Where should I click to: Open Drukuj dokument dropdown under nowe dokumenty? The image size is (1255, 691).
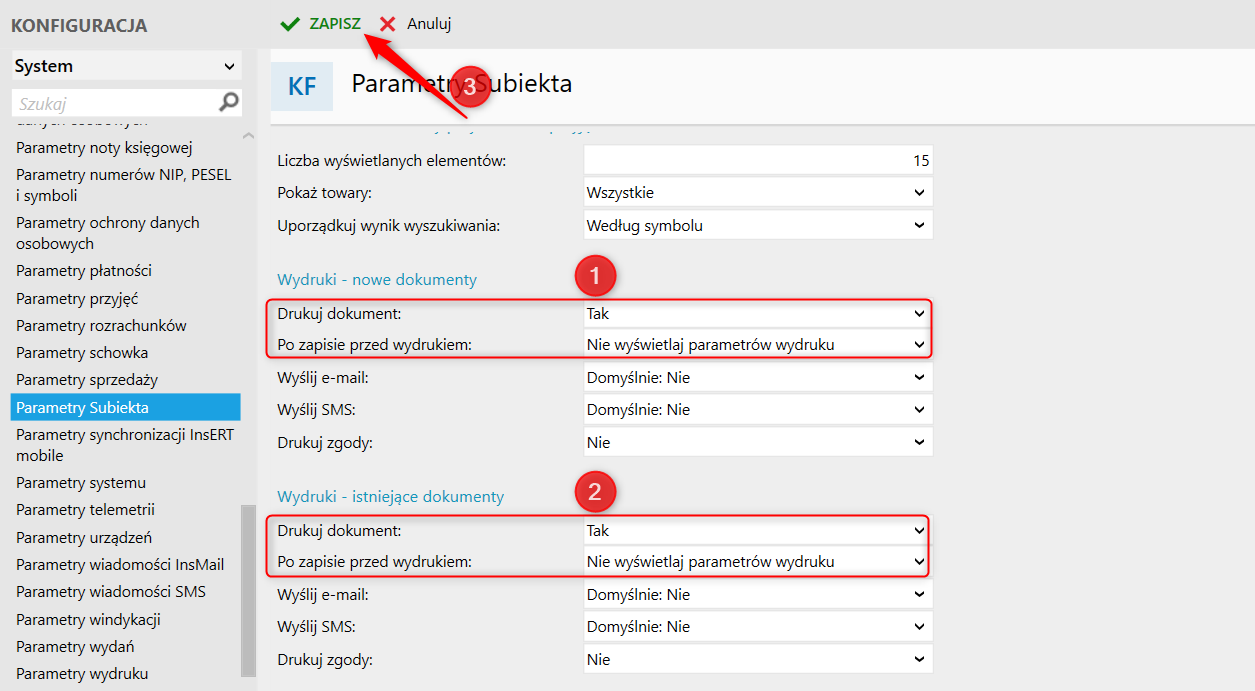(x=758, y=314)
